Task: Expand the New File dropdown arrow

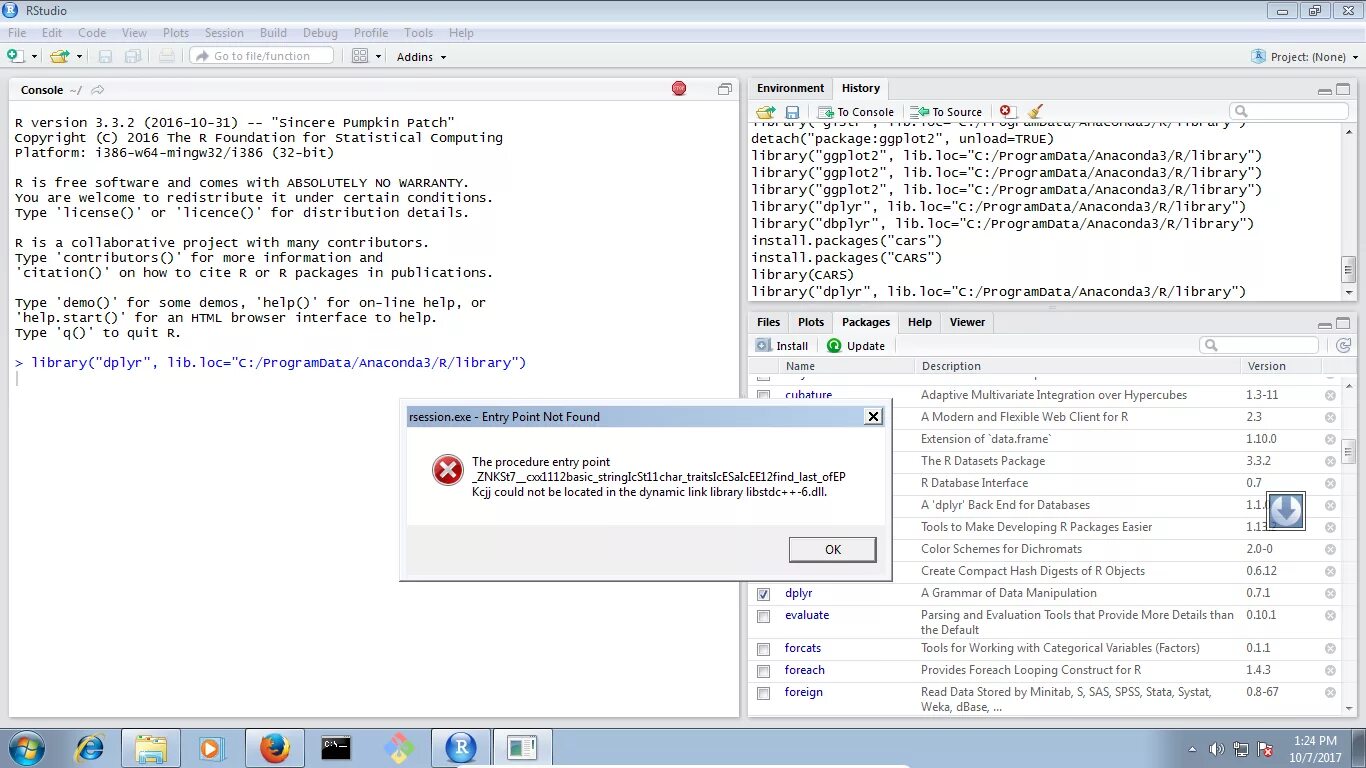Action: click(x=34, y=57)
